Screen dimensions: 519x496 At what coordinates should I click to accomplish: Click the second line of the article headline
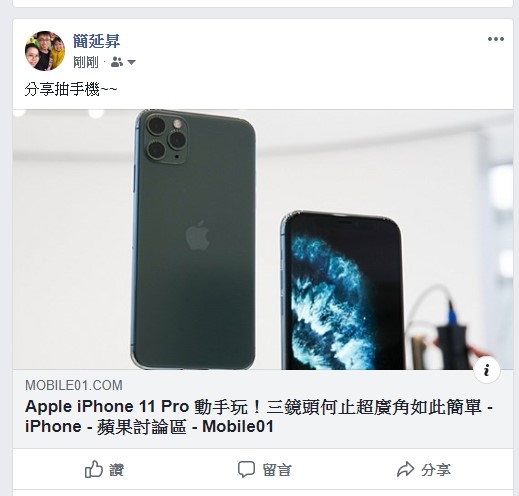[149, 427]
